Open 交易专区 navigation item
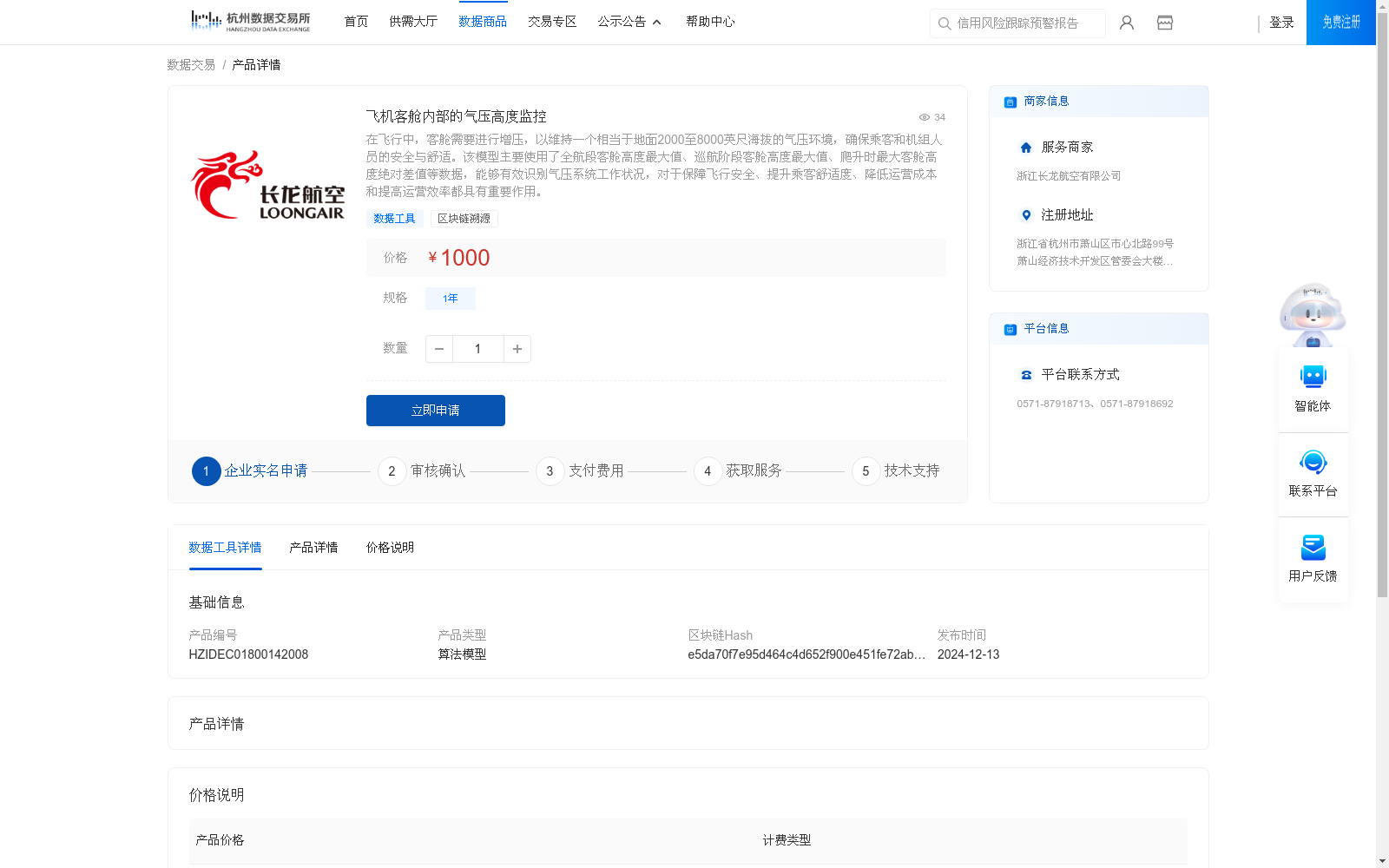 pyautogui.click(x=552, y=22)
